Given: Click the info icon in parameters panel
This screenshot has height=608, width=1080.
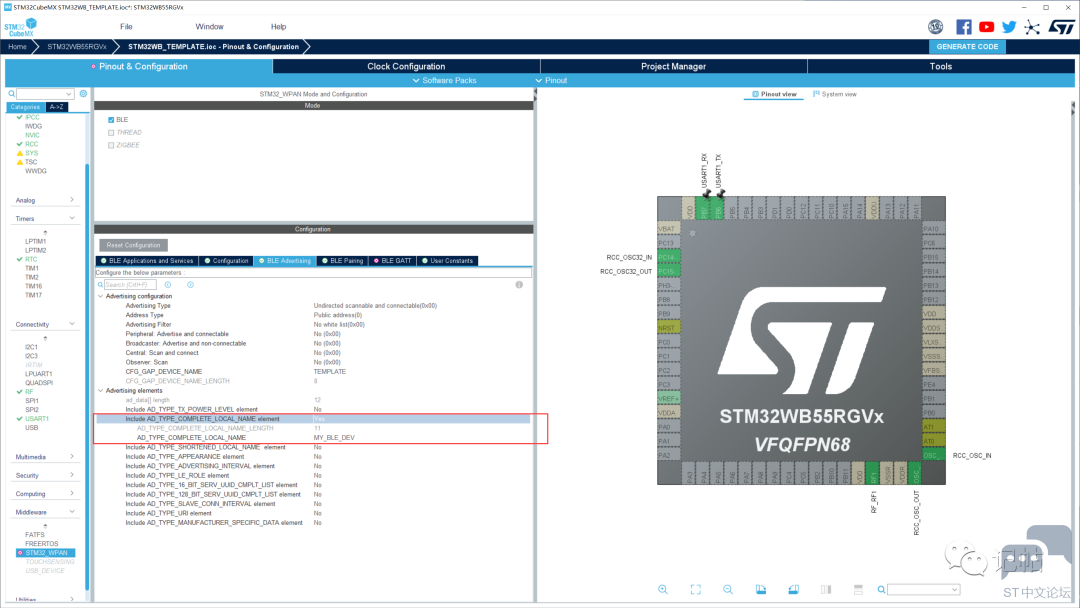Looking at the screenshot, I should 519,284.
